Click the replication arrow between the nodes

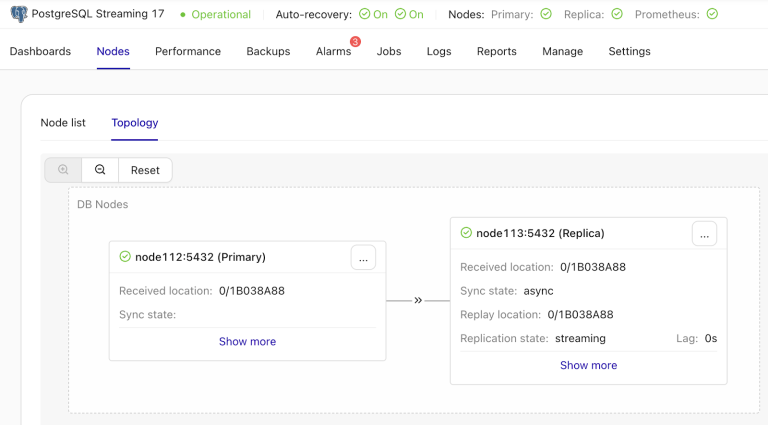coord(418,300)
